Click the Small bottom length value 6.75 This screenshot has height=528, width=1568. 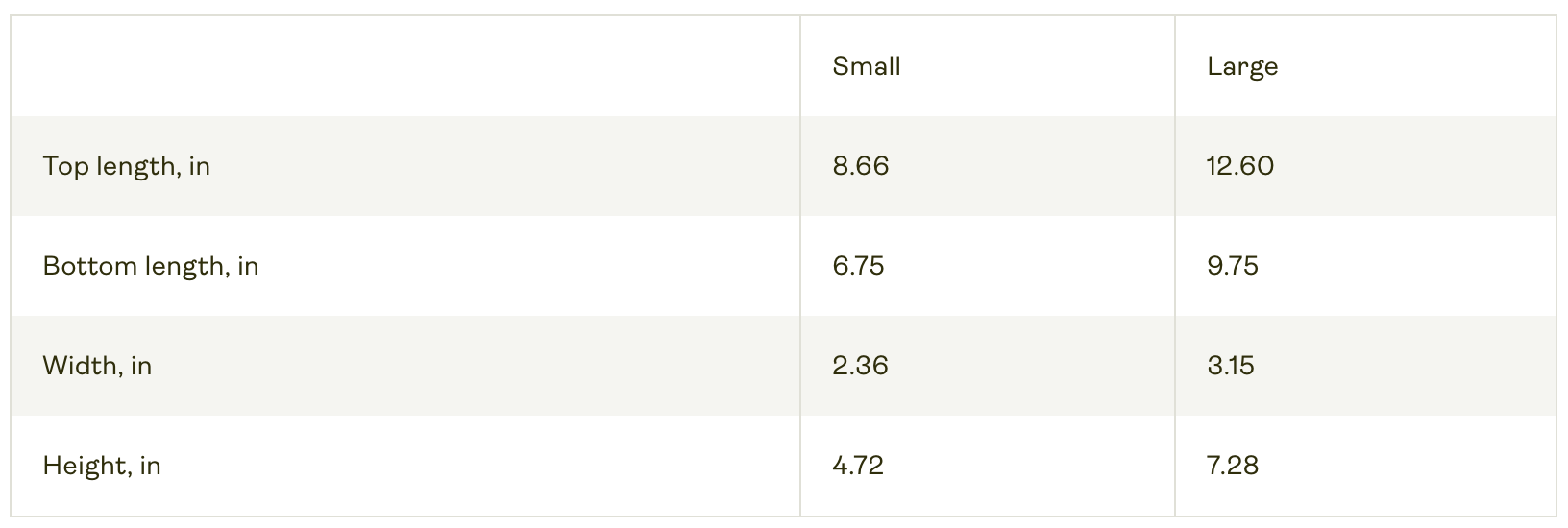[x=858, y=266]
